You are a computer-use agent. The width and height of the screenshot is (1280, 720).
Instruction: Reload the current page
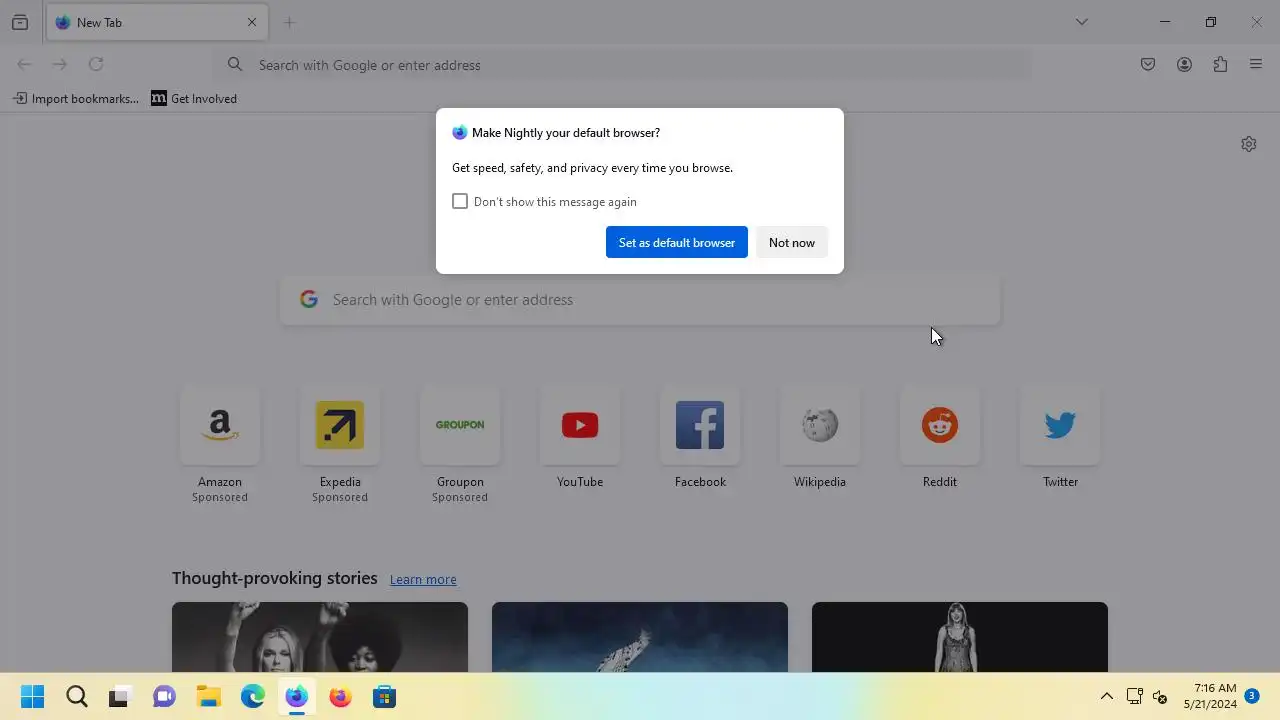point(96,64)
